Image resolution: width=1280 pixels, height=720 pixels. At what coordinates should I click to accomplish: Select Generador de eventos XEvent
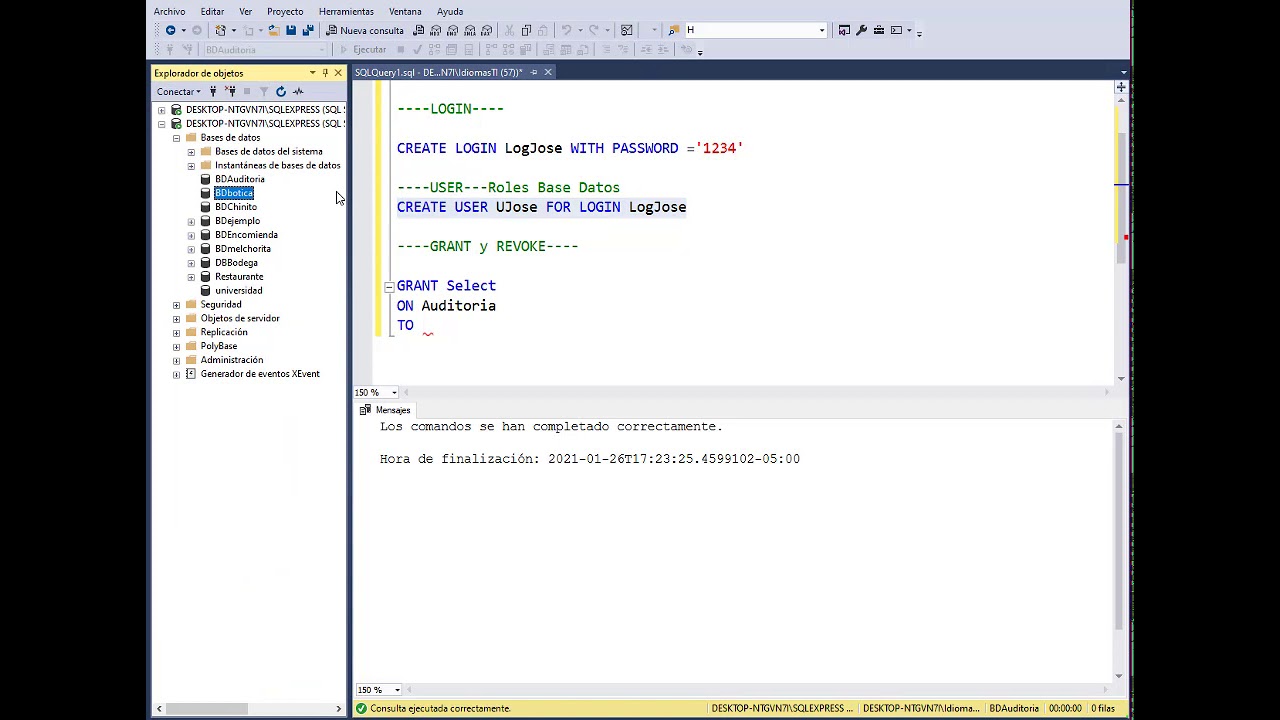tap(260, 374)
